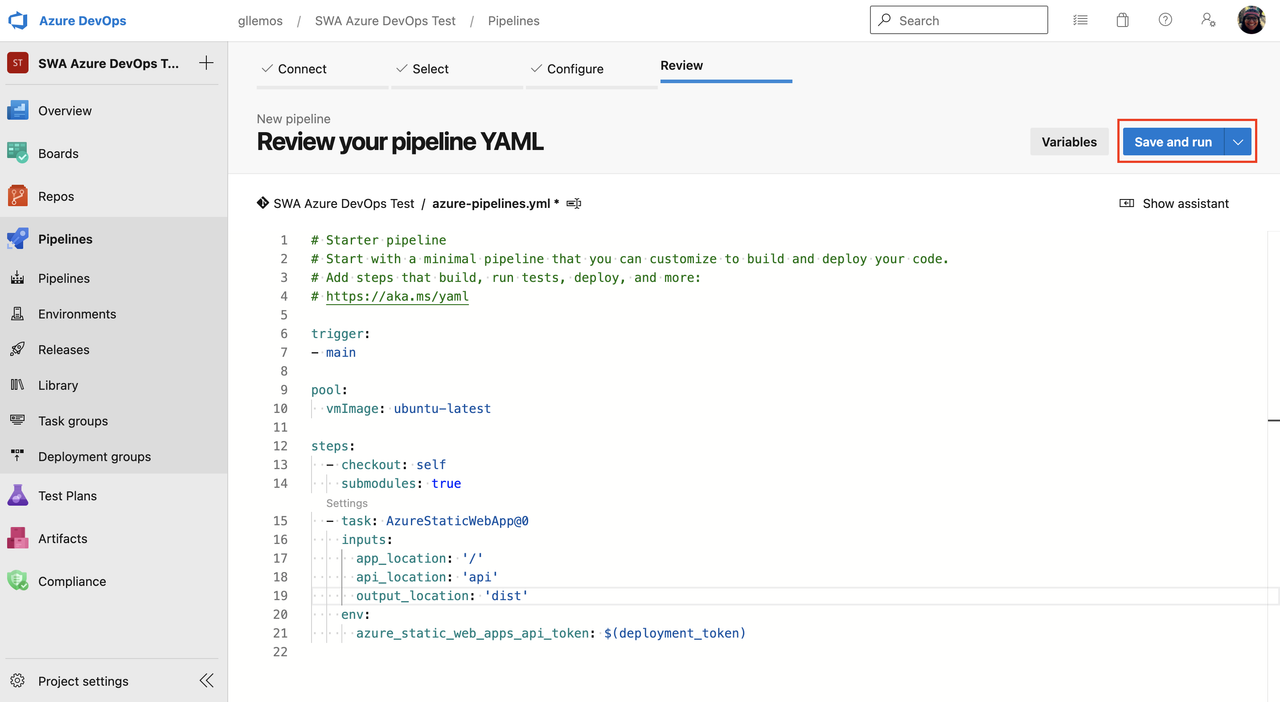Expand the Save and run dropdown arrow
The height and width of the screenshot is (702, 1280).
[x=1238, y=142]
